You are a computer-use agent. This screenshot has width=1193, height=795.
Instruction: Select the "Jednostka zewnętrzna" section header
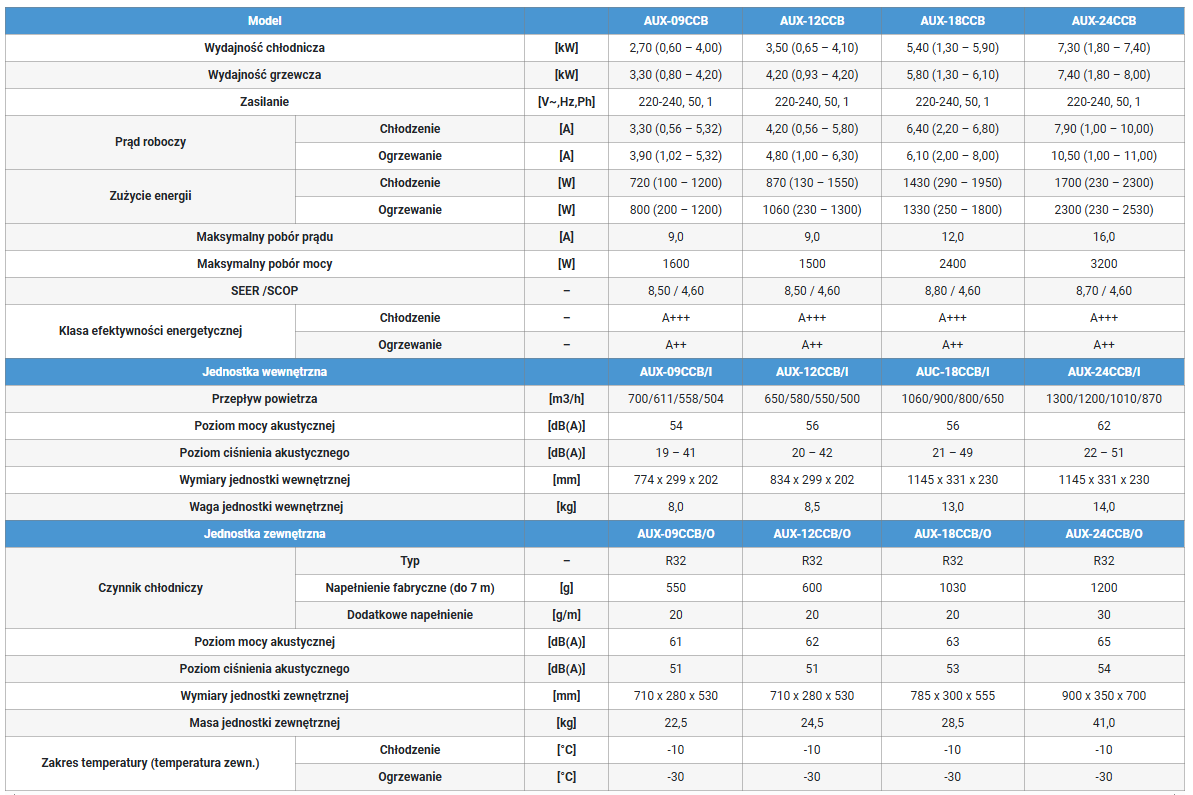point(265,534)
